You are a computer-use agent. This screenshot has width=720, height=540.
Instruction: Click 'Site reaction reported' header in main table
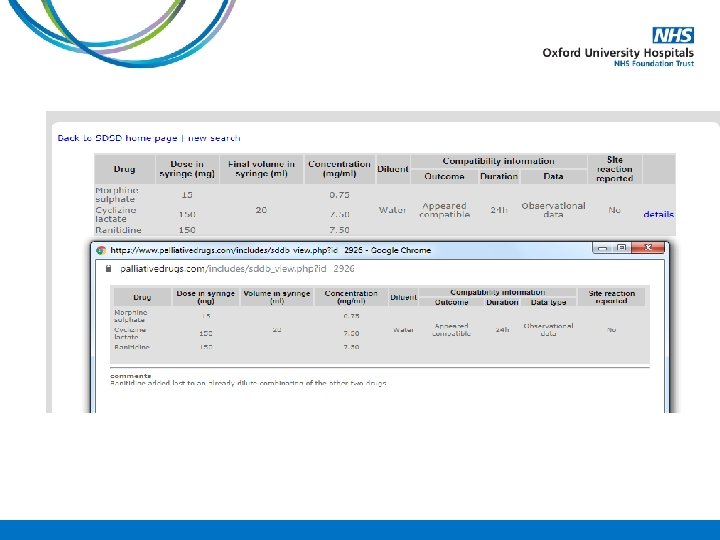coord(615,169)
